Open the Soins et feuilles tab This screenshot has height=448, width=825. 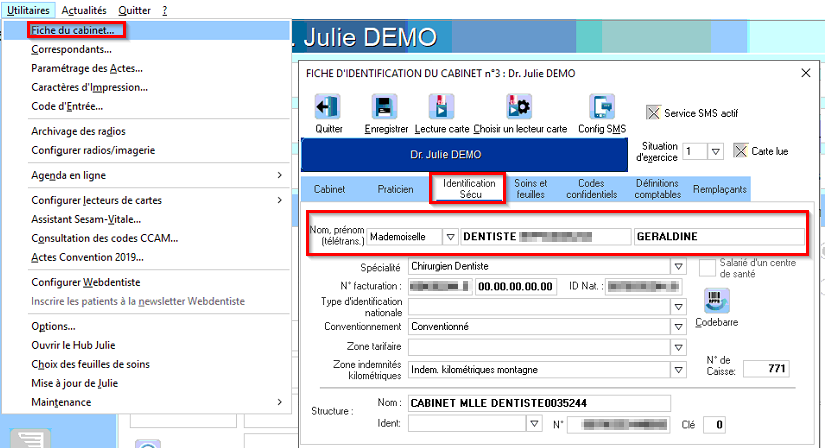pos(530,189)
